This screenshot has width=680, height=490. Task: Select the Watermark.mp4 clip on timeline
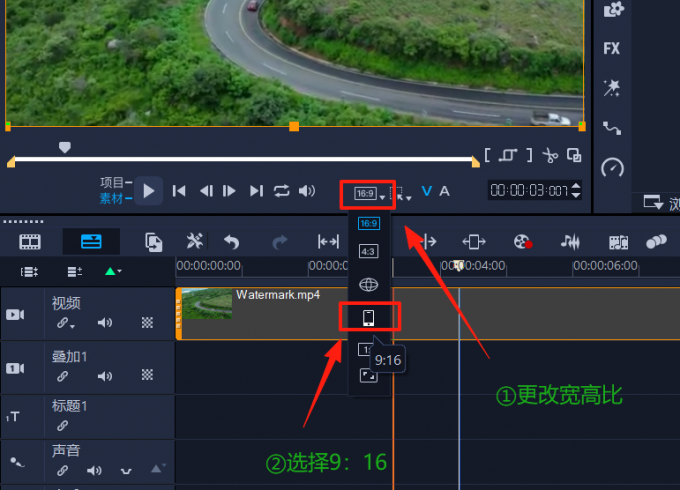(280, 313)
